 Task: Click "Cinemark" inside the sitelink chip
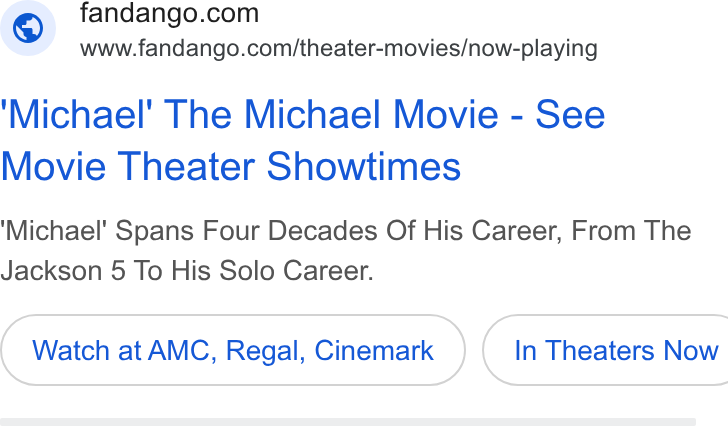tap(374, 350)
